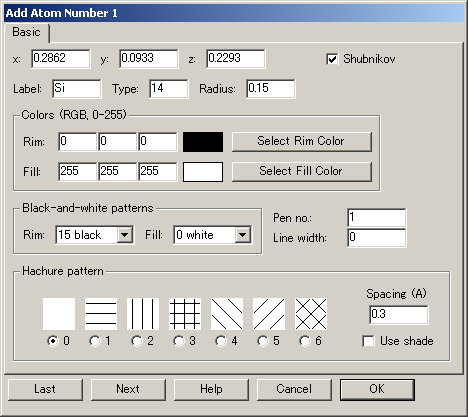Select the diagonal crosshatch hachure pattern
The height and width of the screenshot is (417, 468).
click(311, 314)
